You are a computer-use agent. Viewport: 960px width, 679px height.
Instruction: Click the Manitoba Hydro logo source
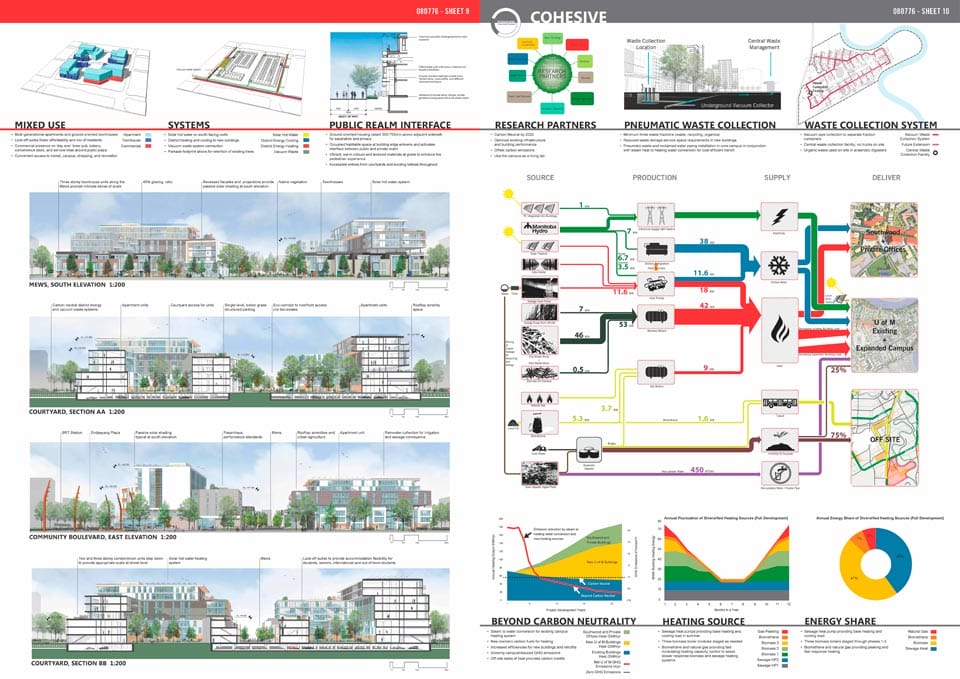(x=539, y=228)
